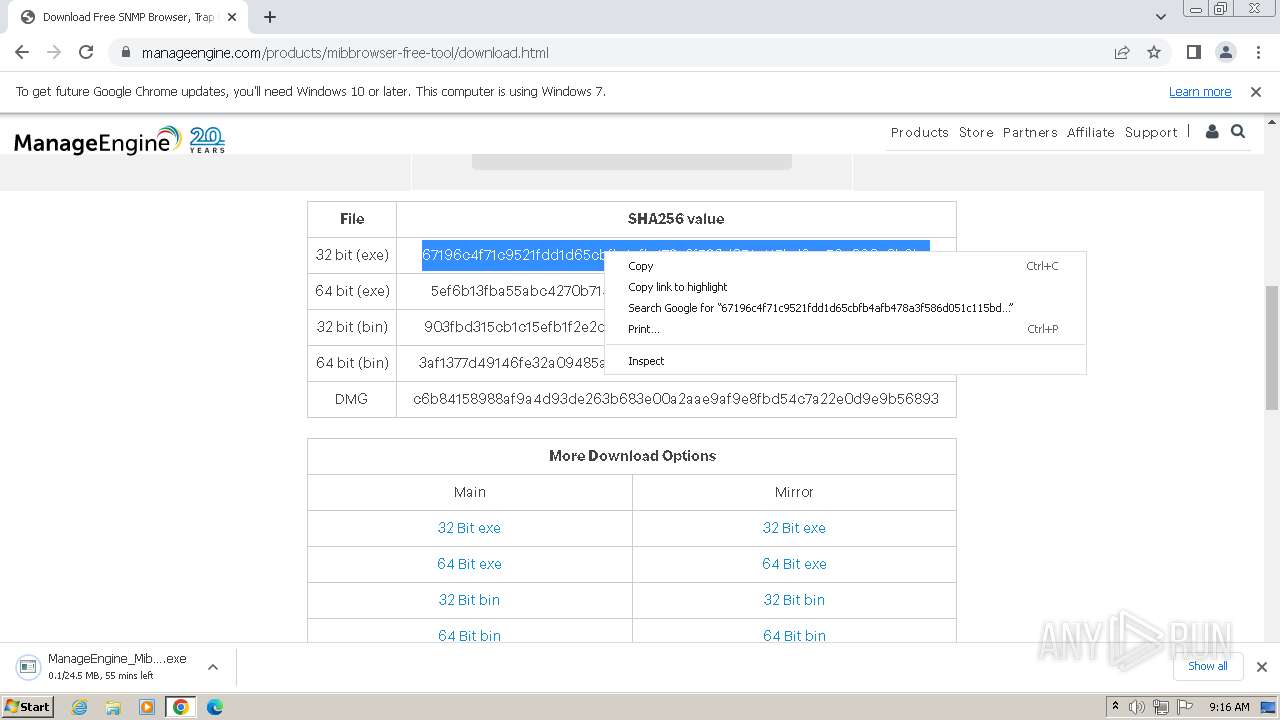Click the address bar URL

345,53
